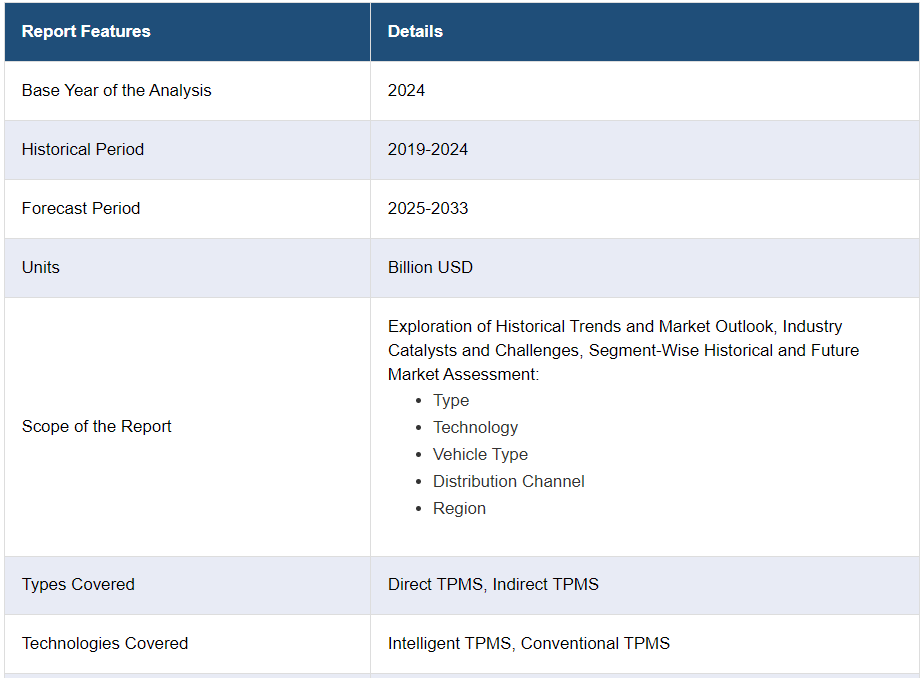Click the 2019-2024 historical period value
The height and width of the screenshot is (678, 923).
428,149
